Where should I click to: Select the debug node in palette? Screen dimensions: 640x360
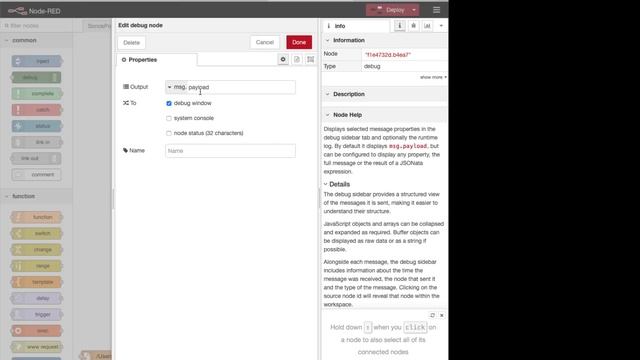tap(36, 77)
